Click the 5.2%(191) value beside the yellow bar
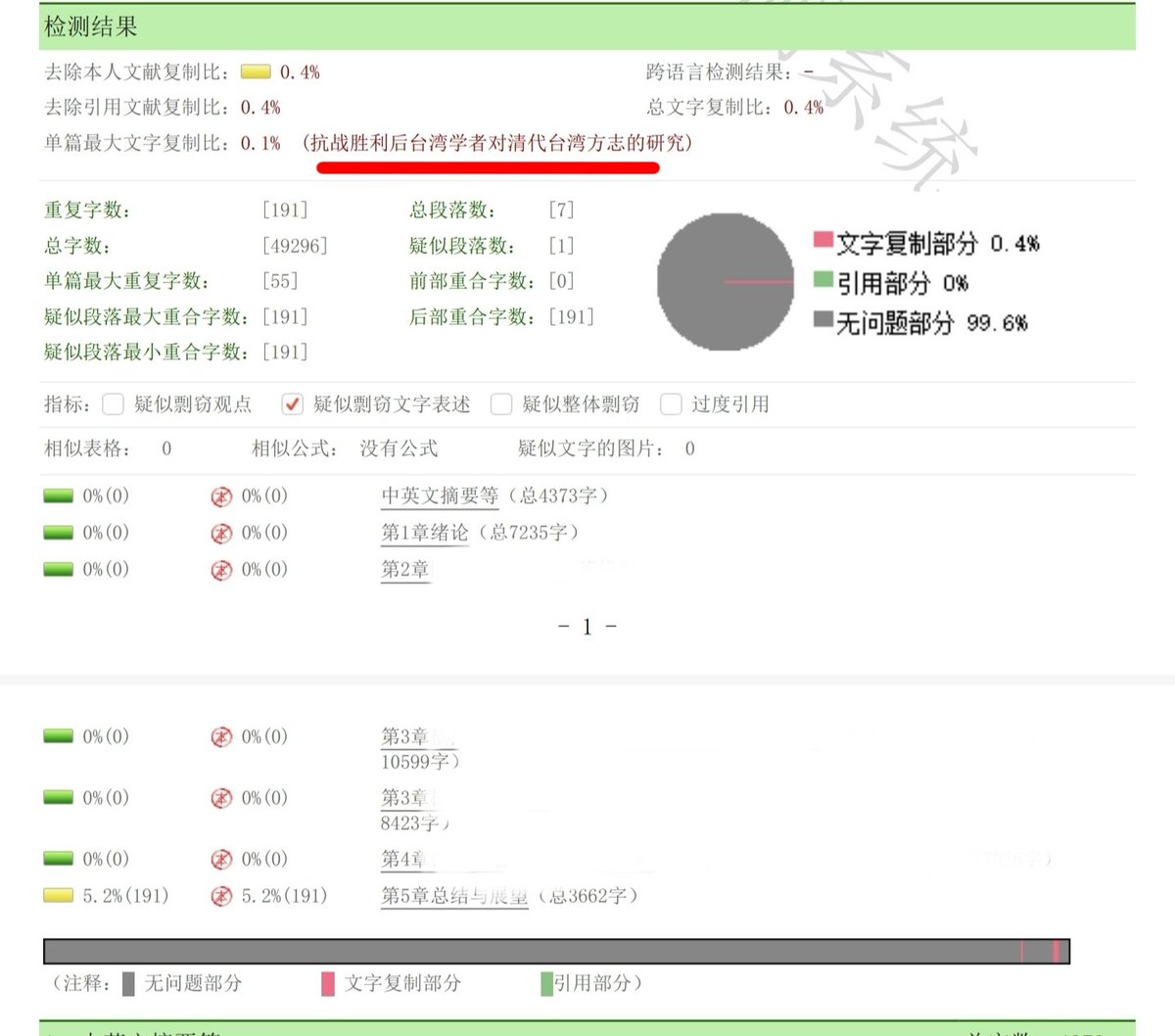This screenshot has height=1036, width=1175. [x=125, y=896]
